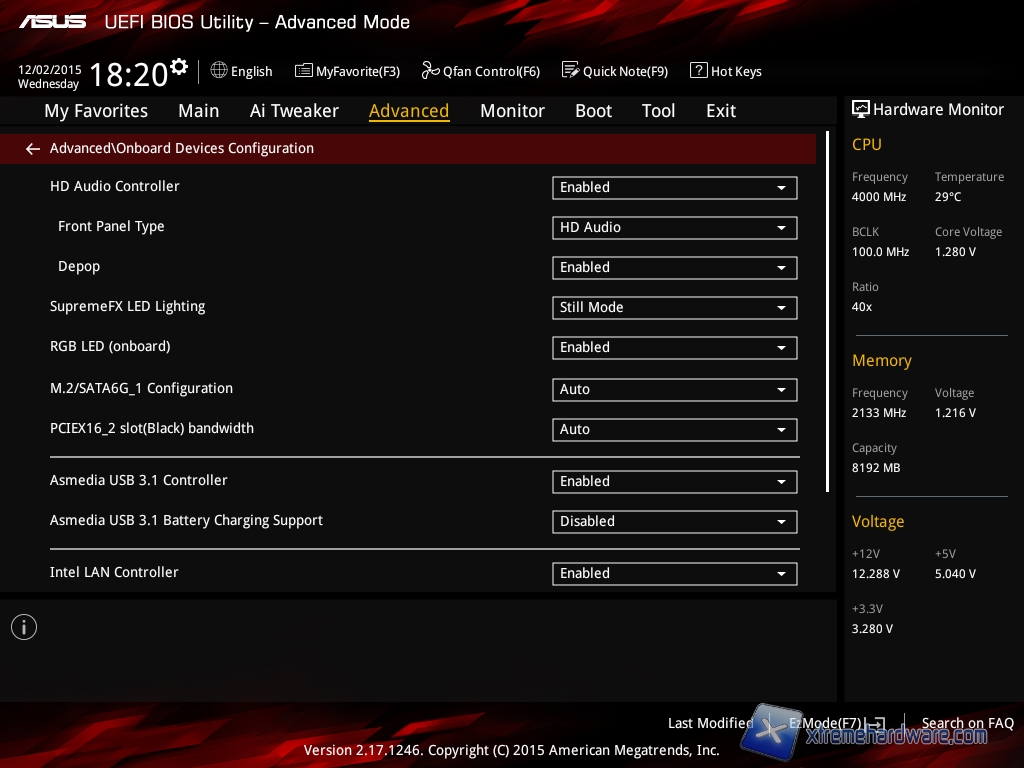The height and width of the screenshot is (768, 1024).
Task: Click the Search on FAQ link
Action: (x=967, y=723)
